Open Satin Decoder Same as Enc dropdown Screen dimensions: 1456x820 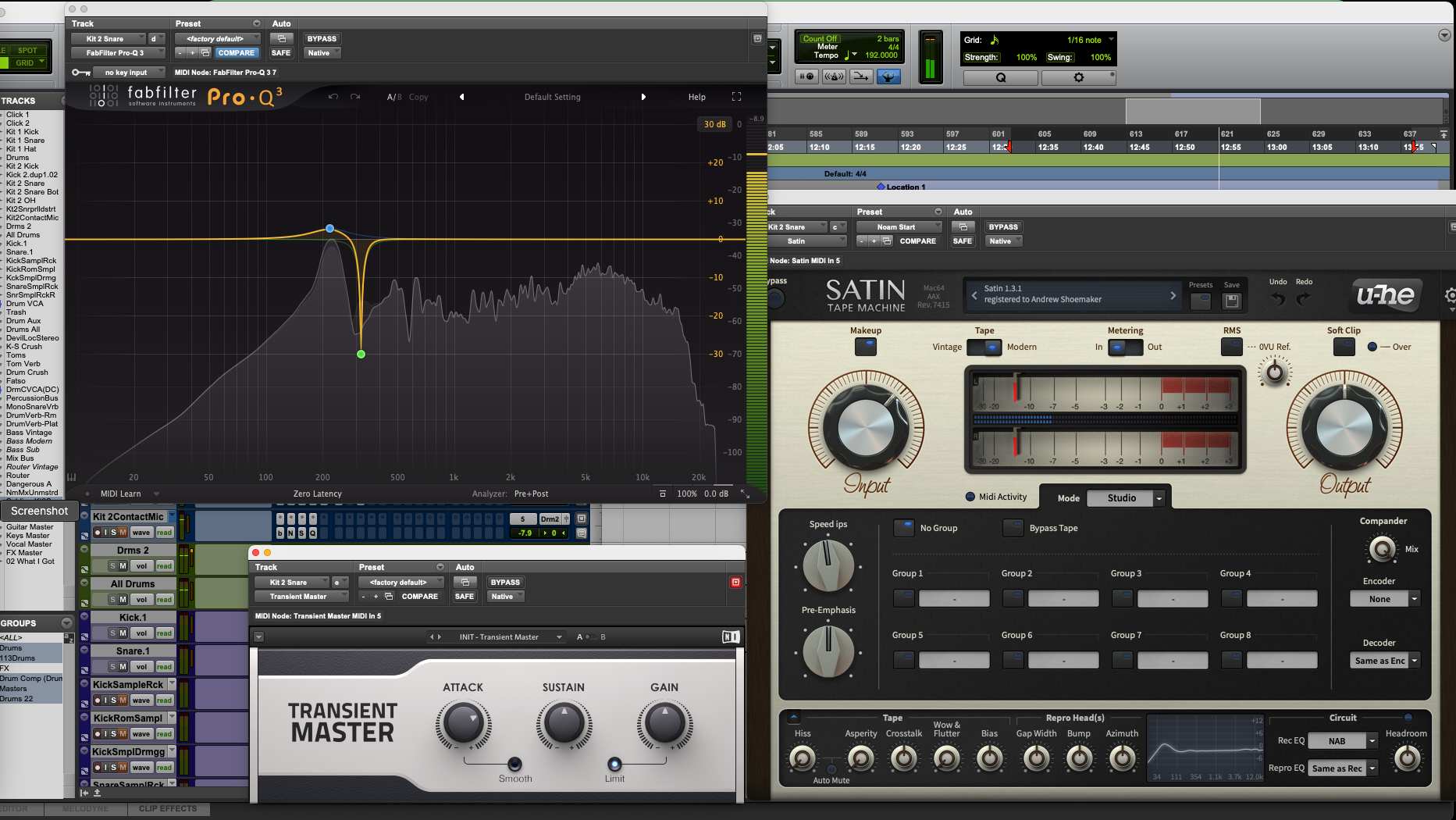(1385, 661)
